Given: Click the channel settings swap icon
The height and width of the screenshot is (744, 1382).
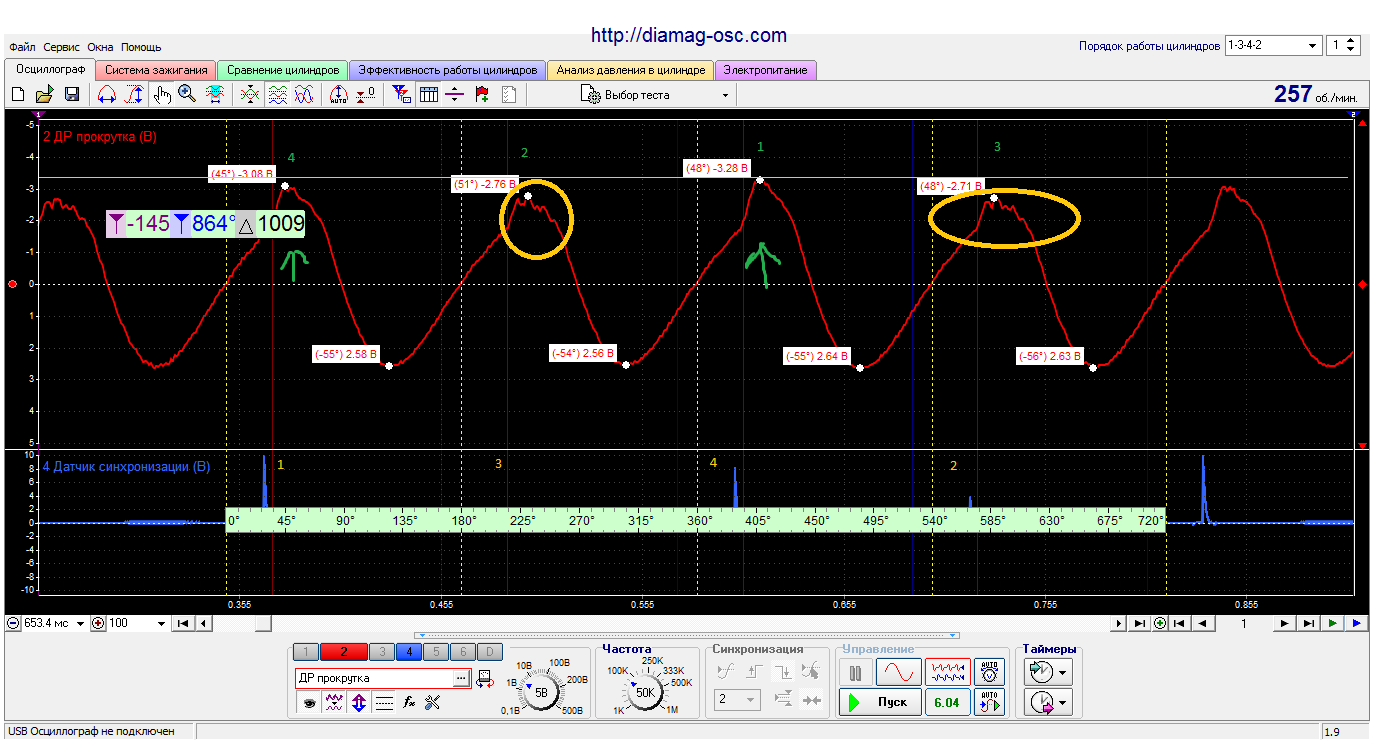Looking at the screenshot, I should (486, 678).
